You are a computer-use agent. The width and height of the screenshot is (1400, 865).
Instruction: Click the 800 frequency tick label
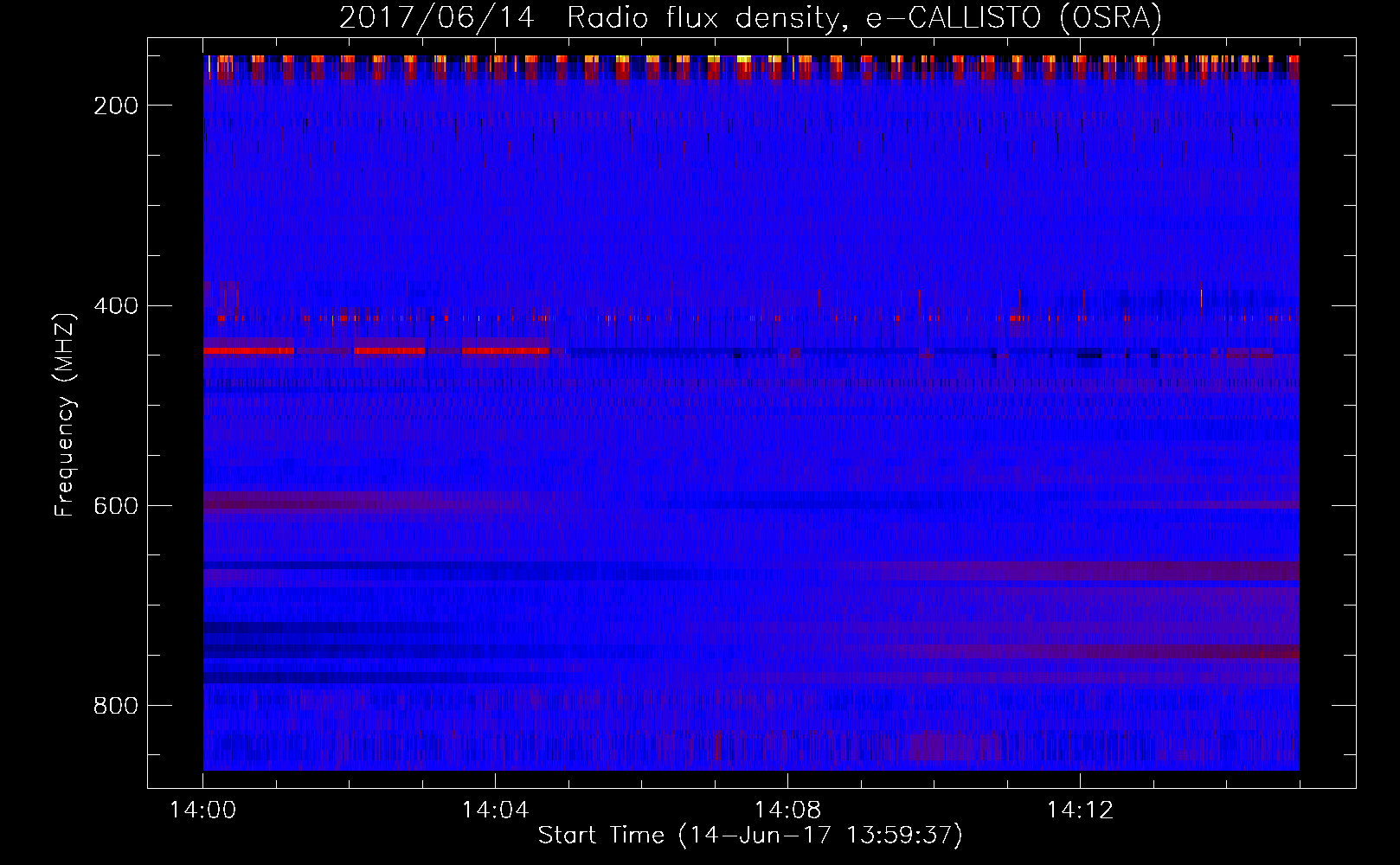point(116,706)
